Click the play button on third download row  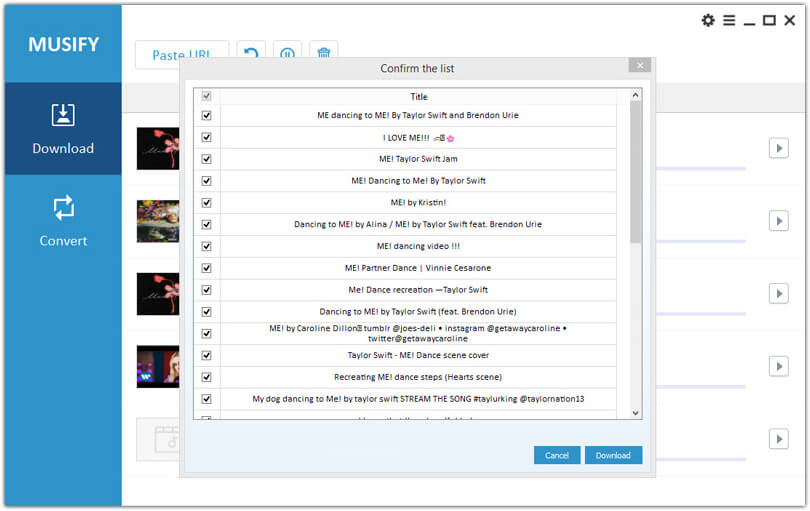coord(778,293)
